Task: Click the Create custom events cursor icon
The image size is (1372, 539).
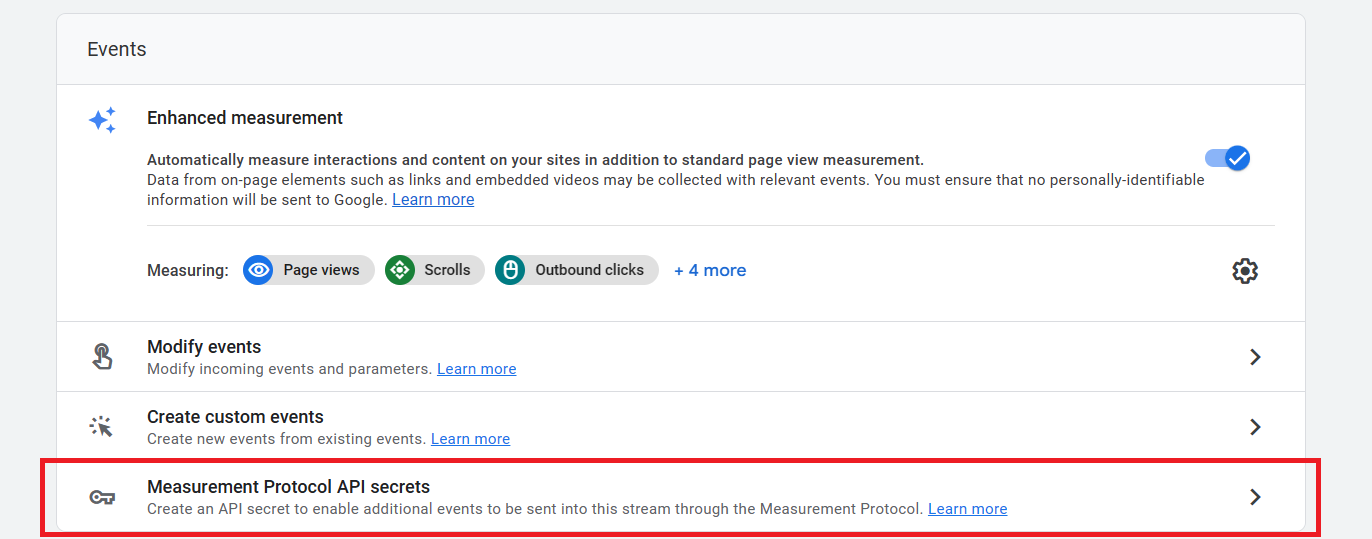Action: click(x=101, y=427)
